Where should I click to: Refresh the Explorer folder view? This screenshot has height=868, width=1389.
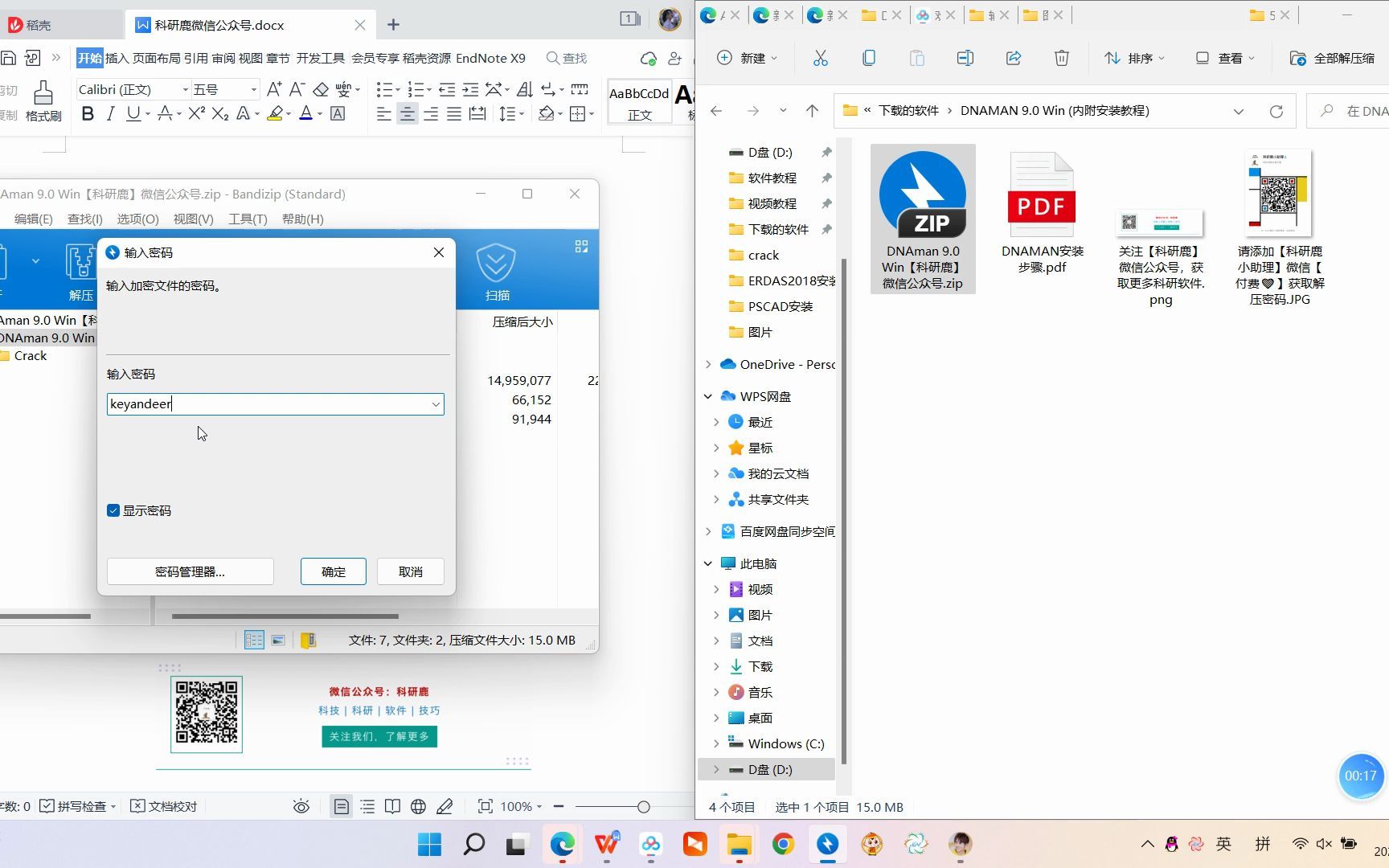pos(1276,111)
